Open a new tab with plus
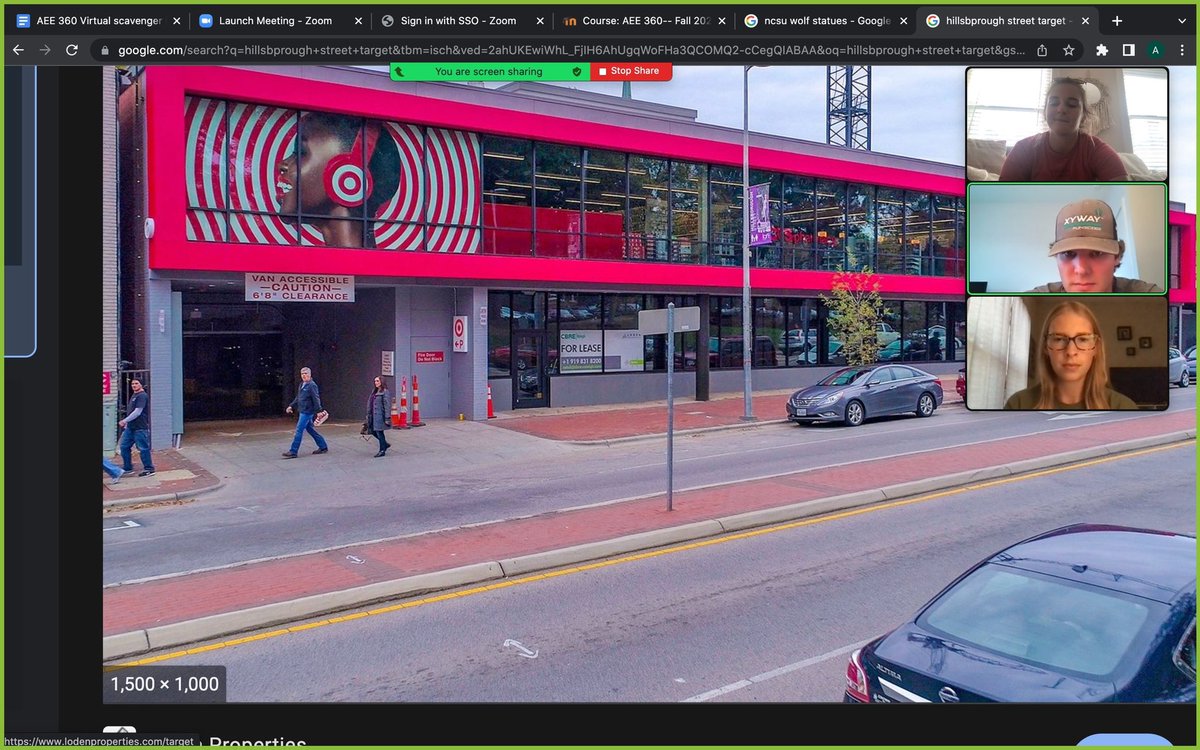This screenshot has width=1200, height=750. click(1117, 20)
